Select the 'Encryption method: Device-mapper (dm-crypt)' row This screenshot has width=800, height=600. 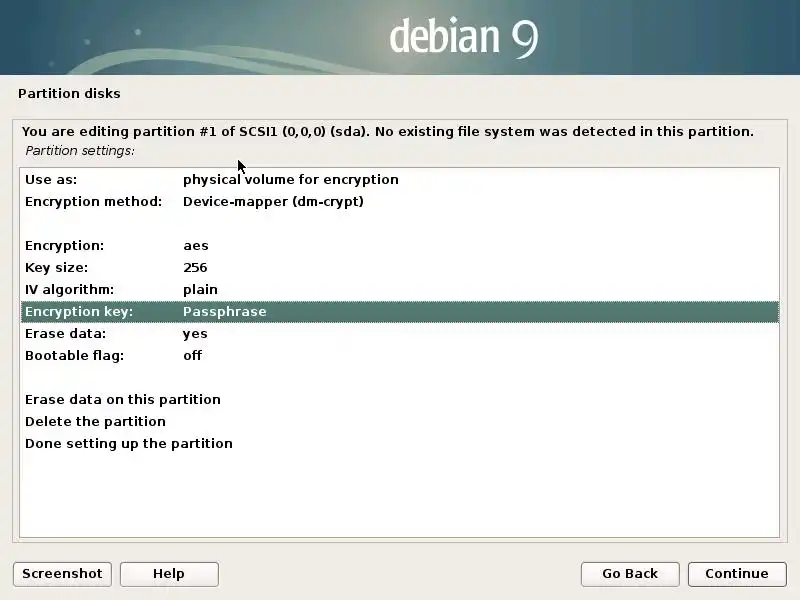[400, 202]
